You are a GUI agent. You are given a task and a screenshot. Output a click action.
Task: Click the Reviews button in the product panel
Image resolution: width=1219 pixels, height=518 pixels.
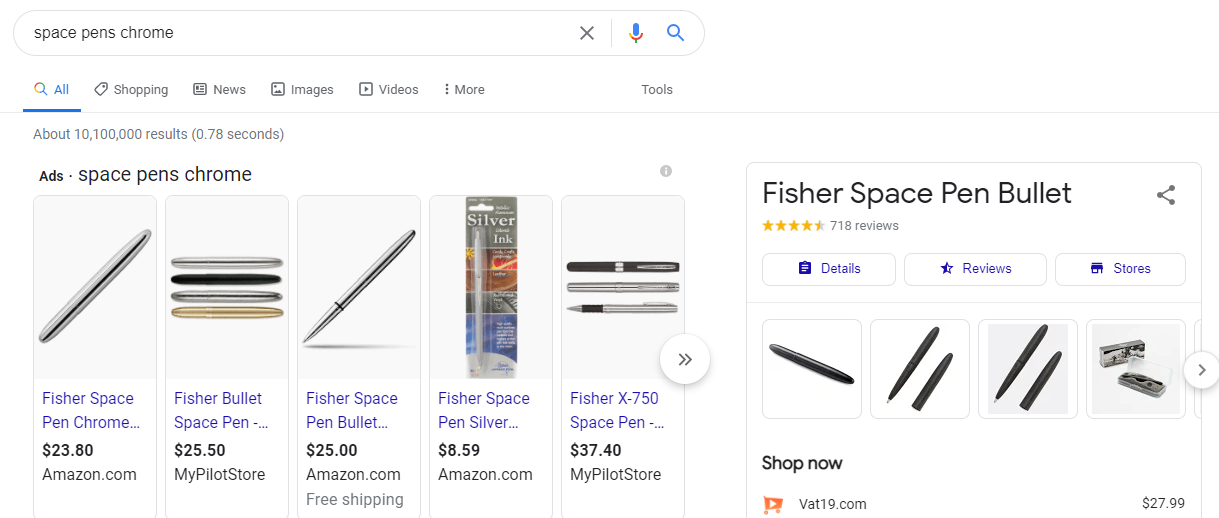tap(975, 269)
